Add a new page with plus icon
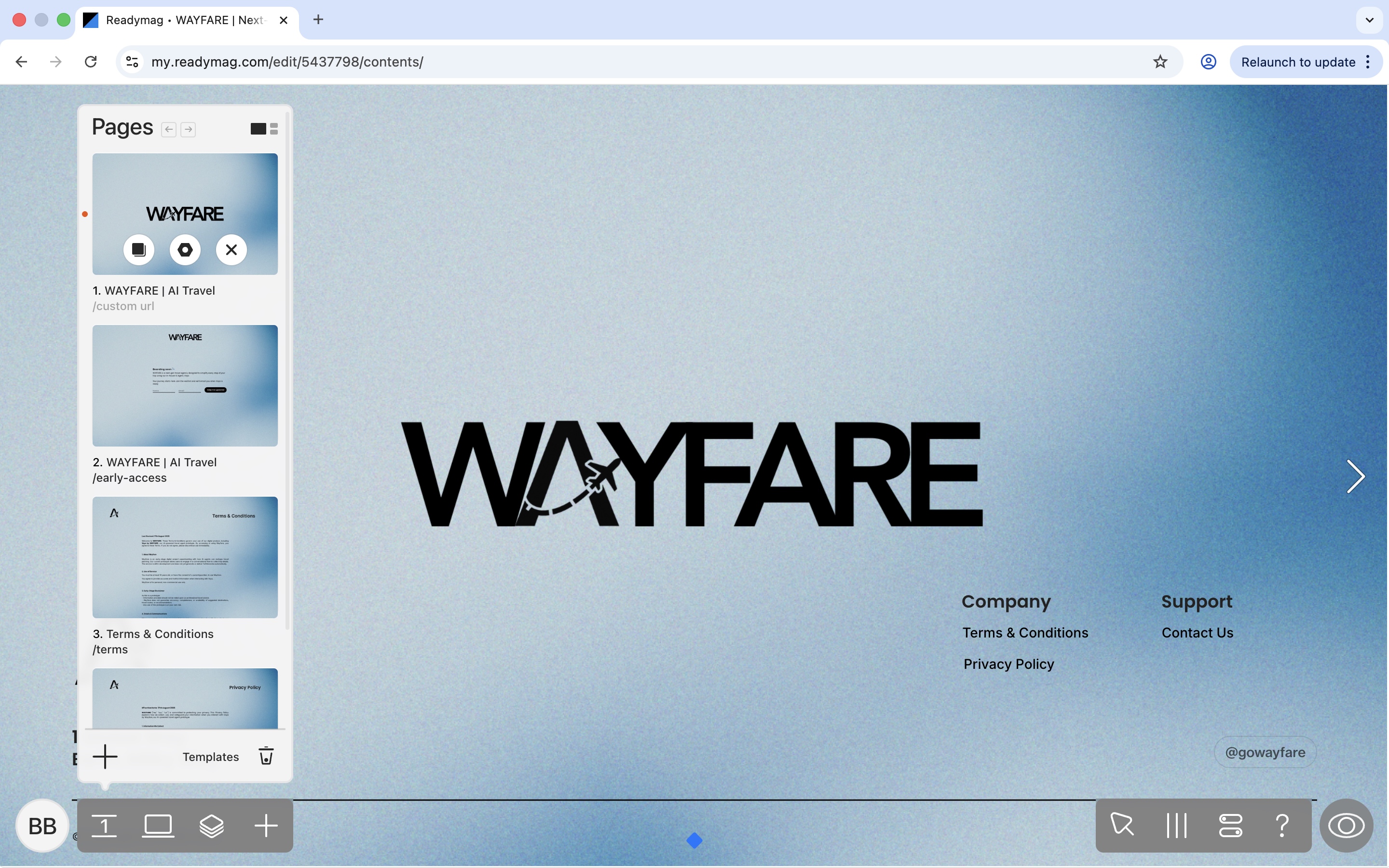 click(105, 757)
